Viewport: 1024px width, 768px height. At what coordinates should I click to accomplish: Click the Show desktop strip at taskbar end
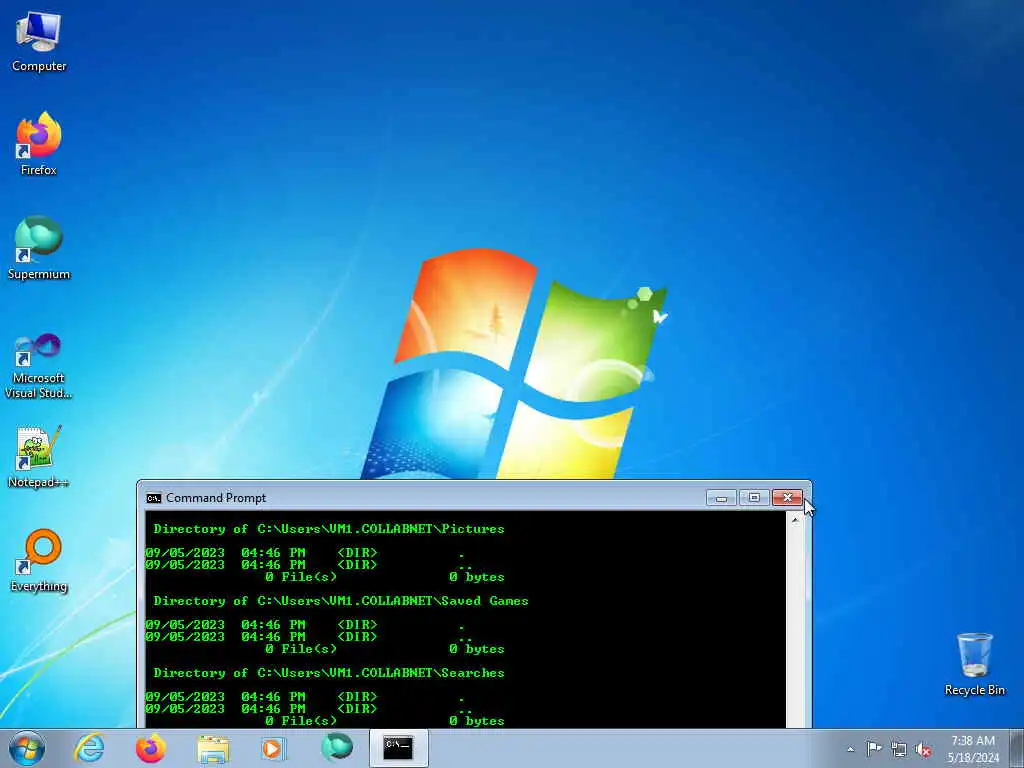click(x=1016, y=748)
